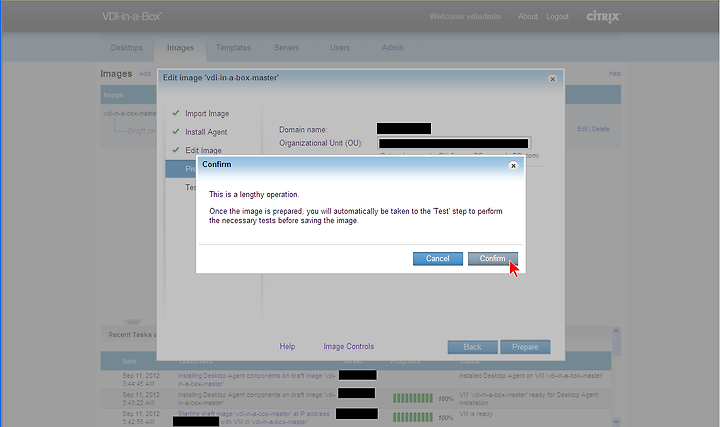720x427 pixels.
Task: Open 3:43:22 AM Installing Desktop Agent task link
Action: click(257, 399)
